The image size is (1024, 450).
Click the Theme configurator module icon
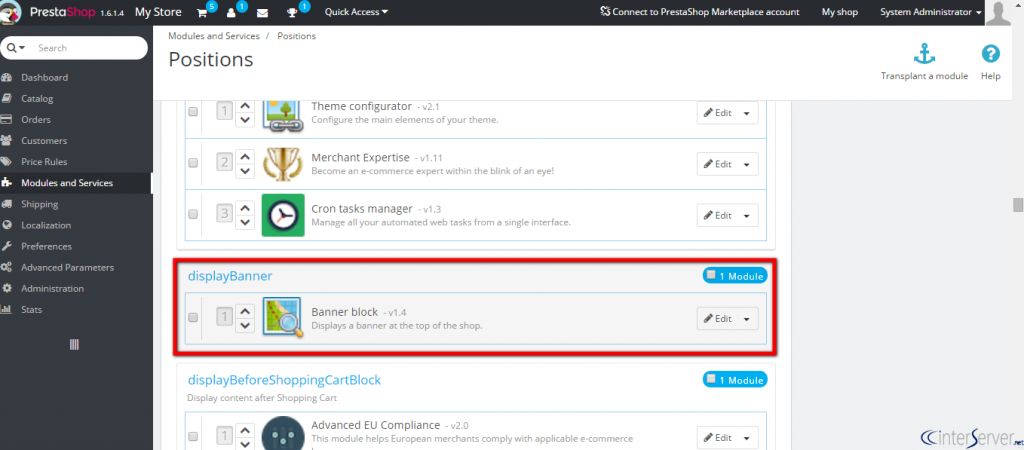coord(282,114)
